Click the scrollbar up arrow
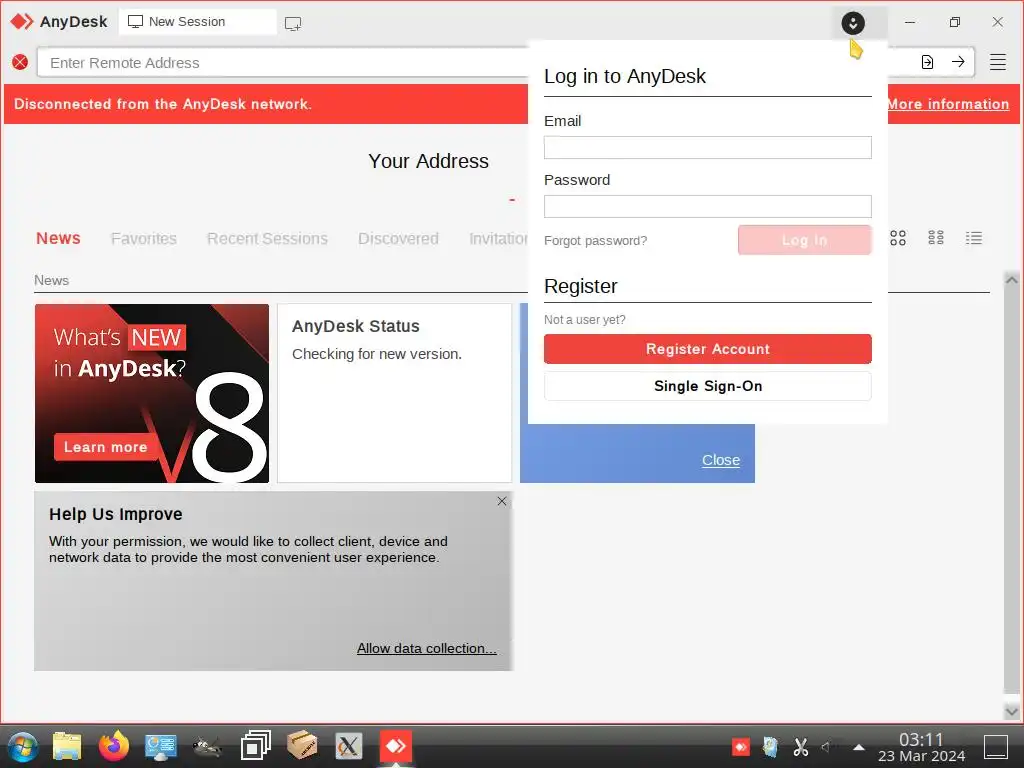The height and width of the screenshot is (768, 1024). point(1012,280)
